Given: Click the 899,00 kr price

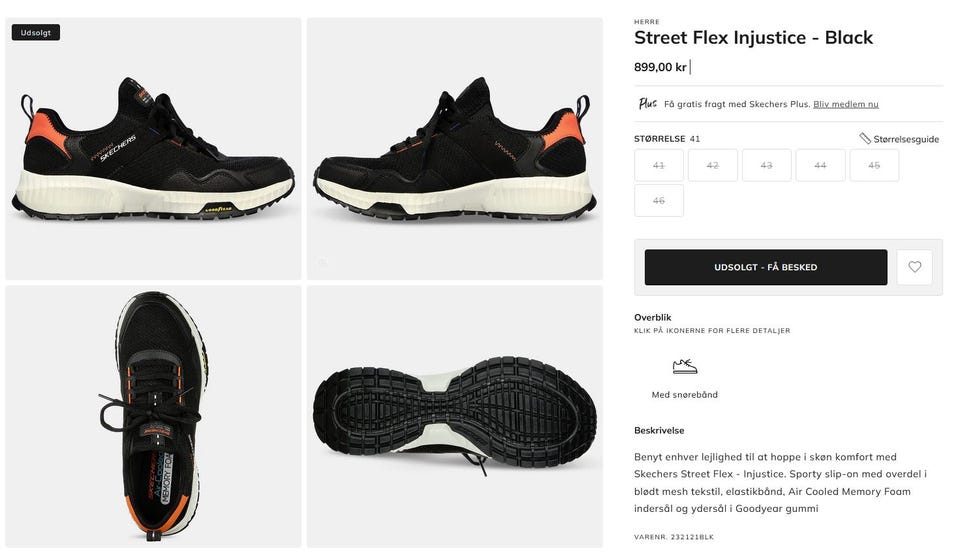Looking at the screenshot, I should click(660, 67).
